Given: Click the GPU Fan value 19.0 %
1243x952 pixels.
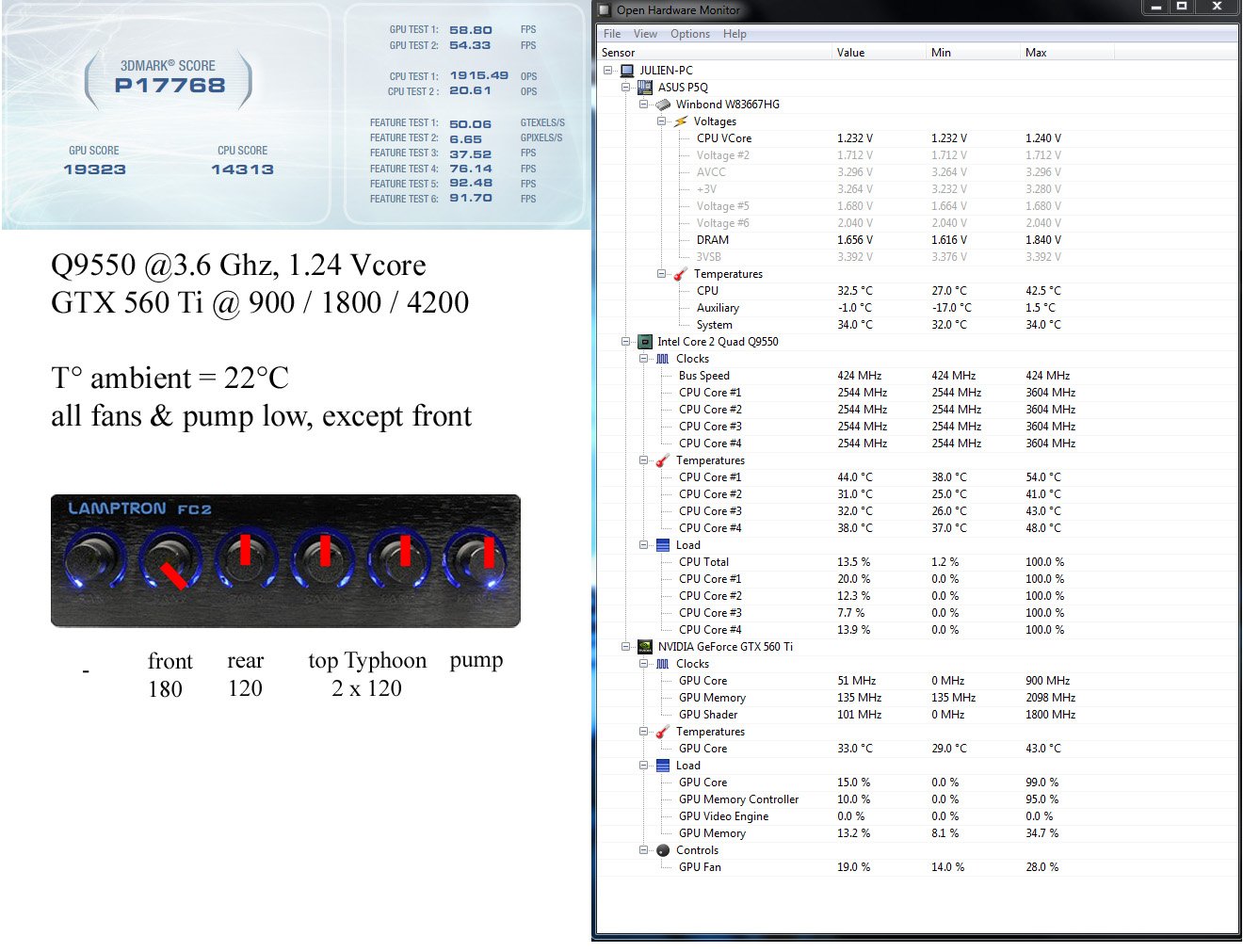Looking at the screenshot, I should click(853, 867).
